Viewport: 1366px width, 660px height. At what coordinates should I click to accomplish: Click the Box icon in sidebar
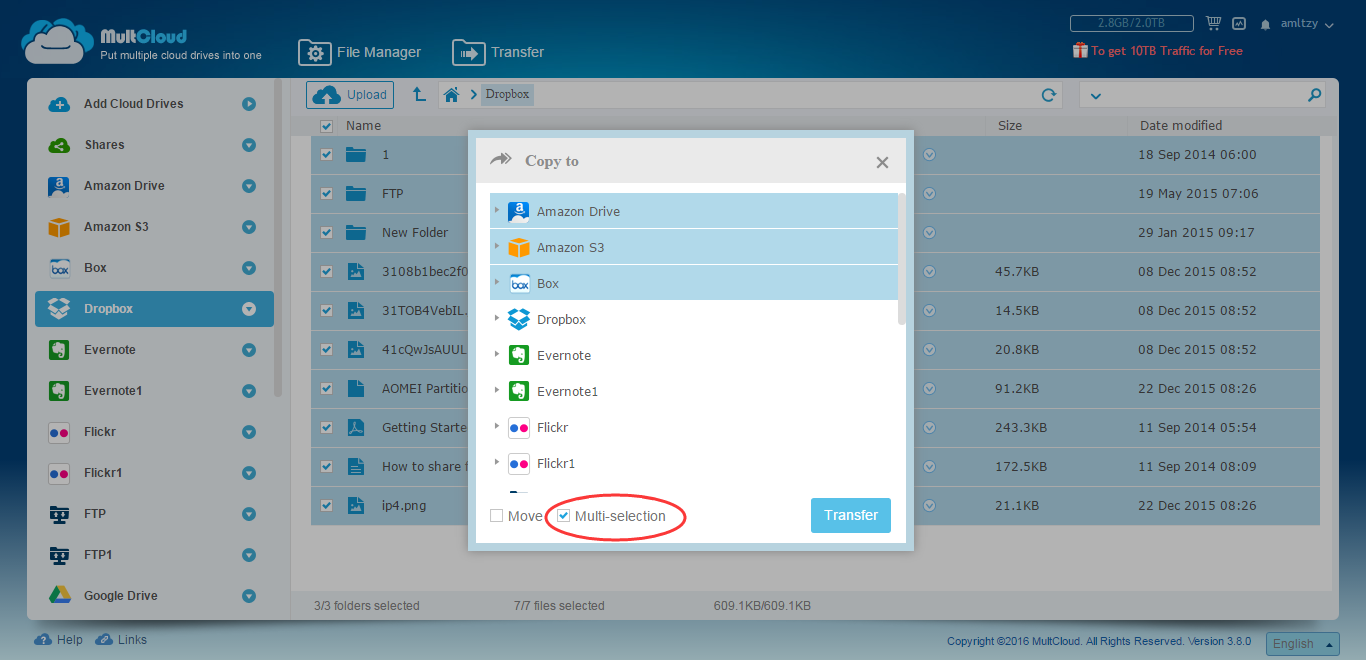[x=59, y=268]
